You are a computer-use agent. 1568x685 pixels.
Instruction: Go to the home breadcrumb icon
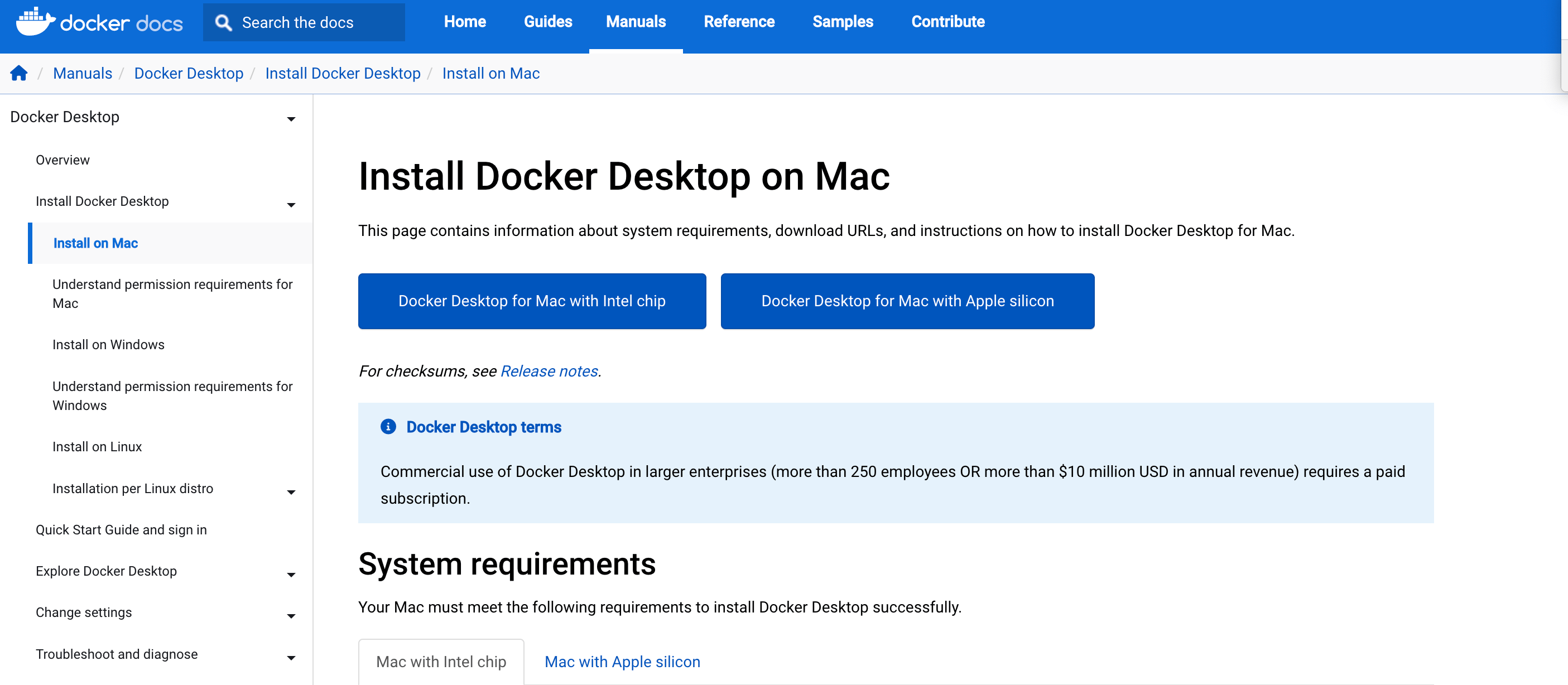tap(19, 73)
